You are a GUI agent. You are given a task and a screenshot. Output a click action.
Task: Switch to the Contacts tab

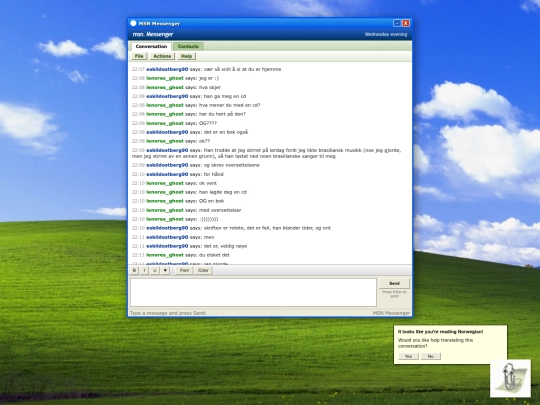coord(188,46)
